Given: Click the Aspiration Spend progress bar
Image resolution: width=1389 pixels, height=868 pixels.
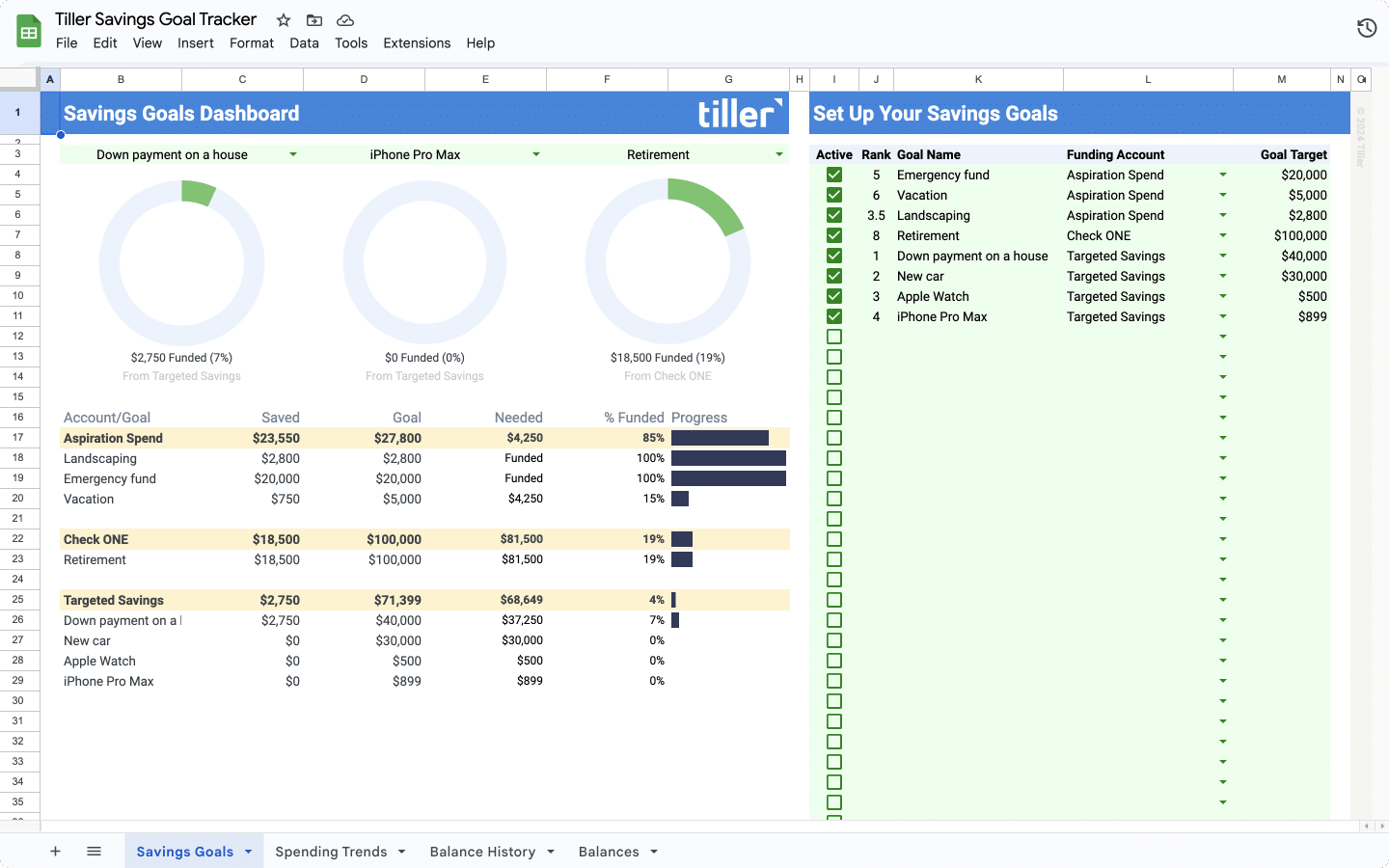Looking at the screenshot, I should 720,438.
